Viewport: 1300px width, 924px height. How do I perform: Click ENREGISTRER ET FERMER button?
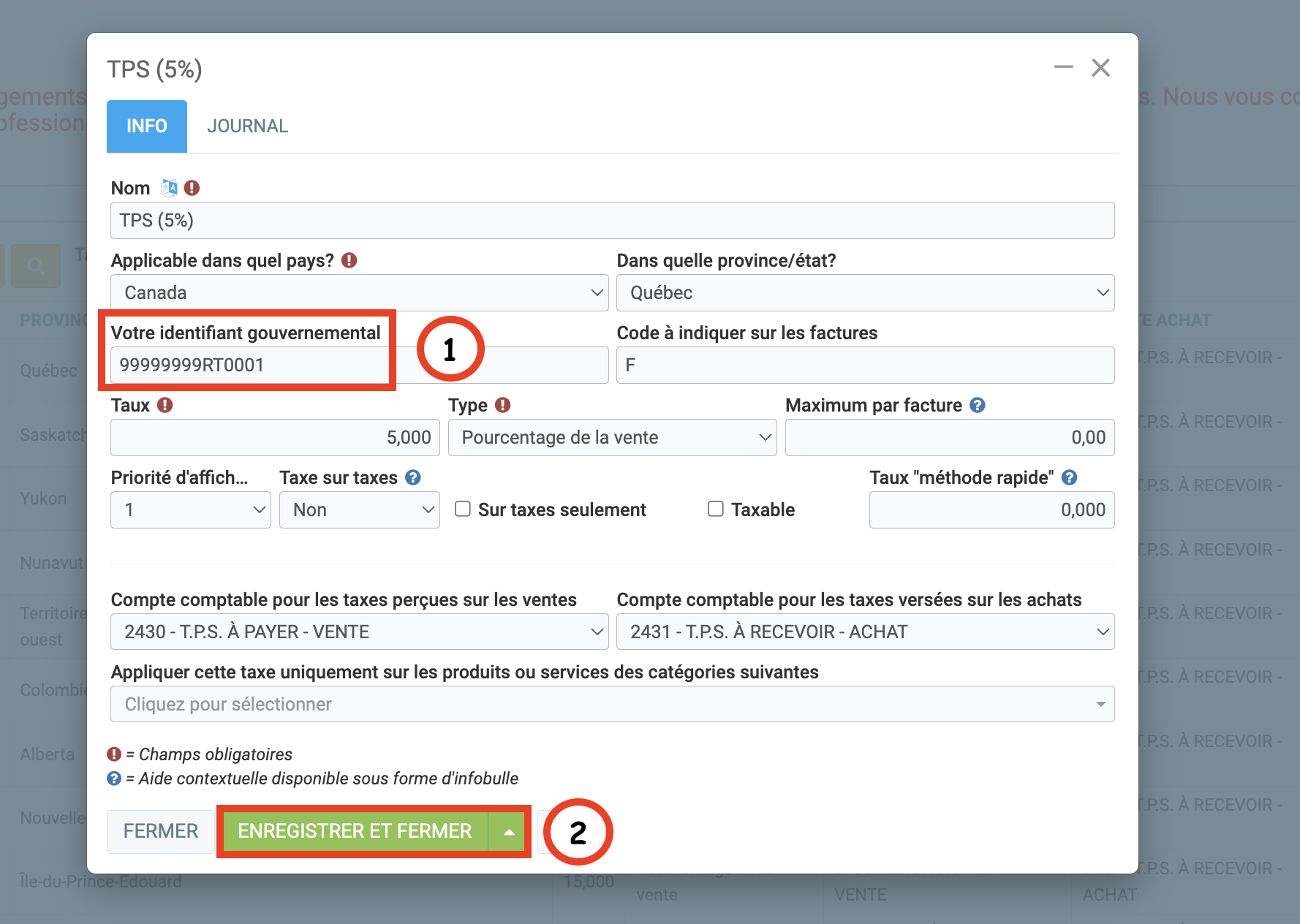tap(355, 832)
